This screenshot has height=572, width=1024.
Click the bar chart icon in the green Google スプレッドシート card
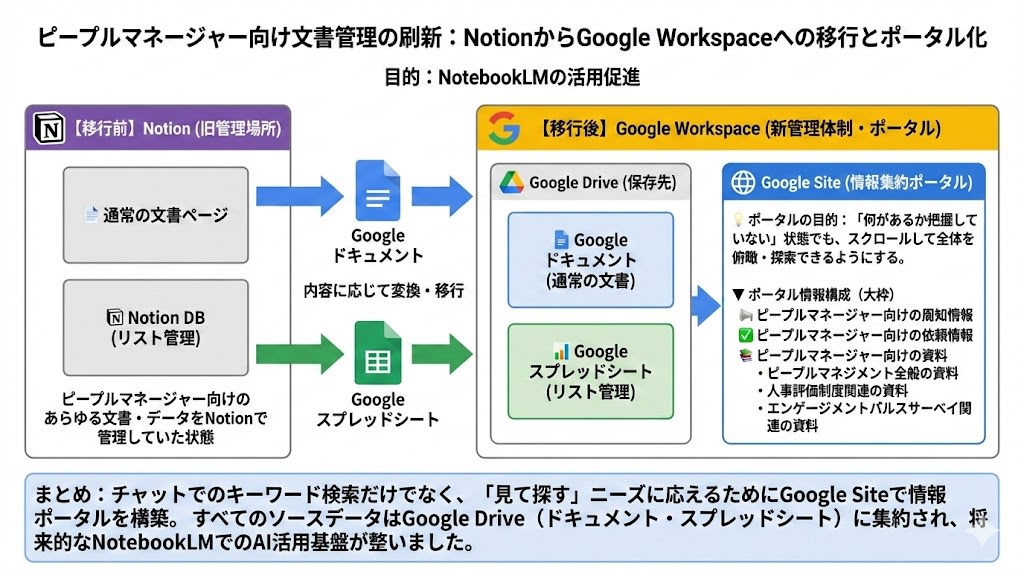[x=561, y=351]
